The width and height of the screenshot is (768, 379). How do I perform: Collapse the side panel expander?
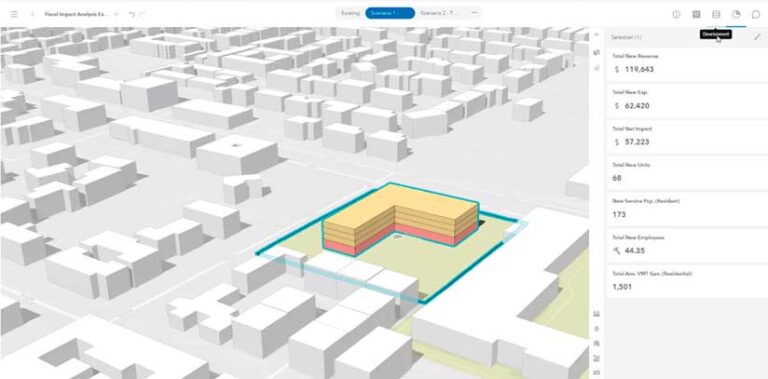coord(596,34)
